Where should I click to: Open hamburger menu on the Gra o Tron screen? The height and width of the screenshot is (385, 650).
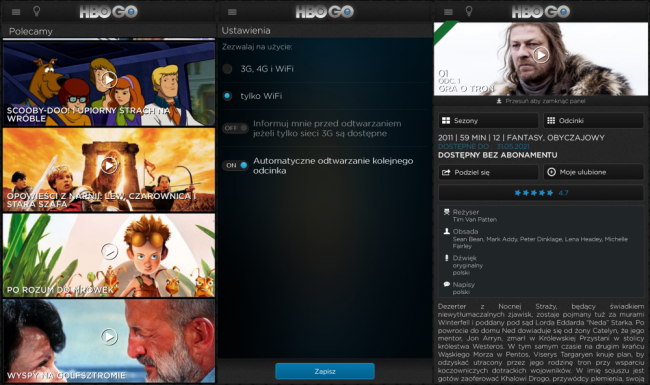pyautogui.click(x=448, y=12)
